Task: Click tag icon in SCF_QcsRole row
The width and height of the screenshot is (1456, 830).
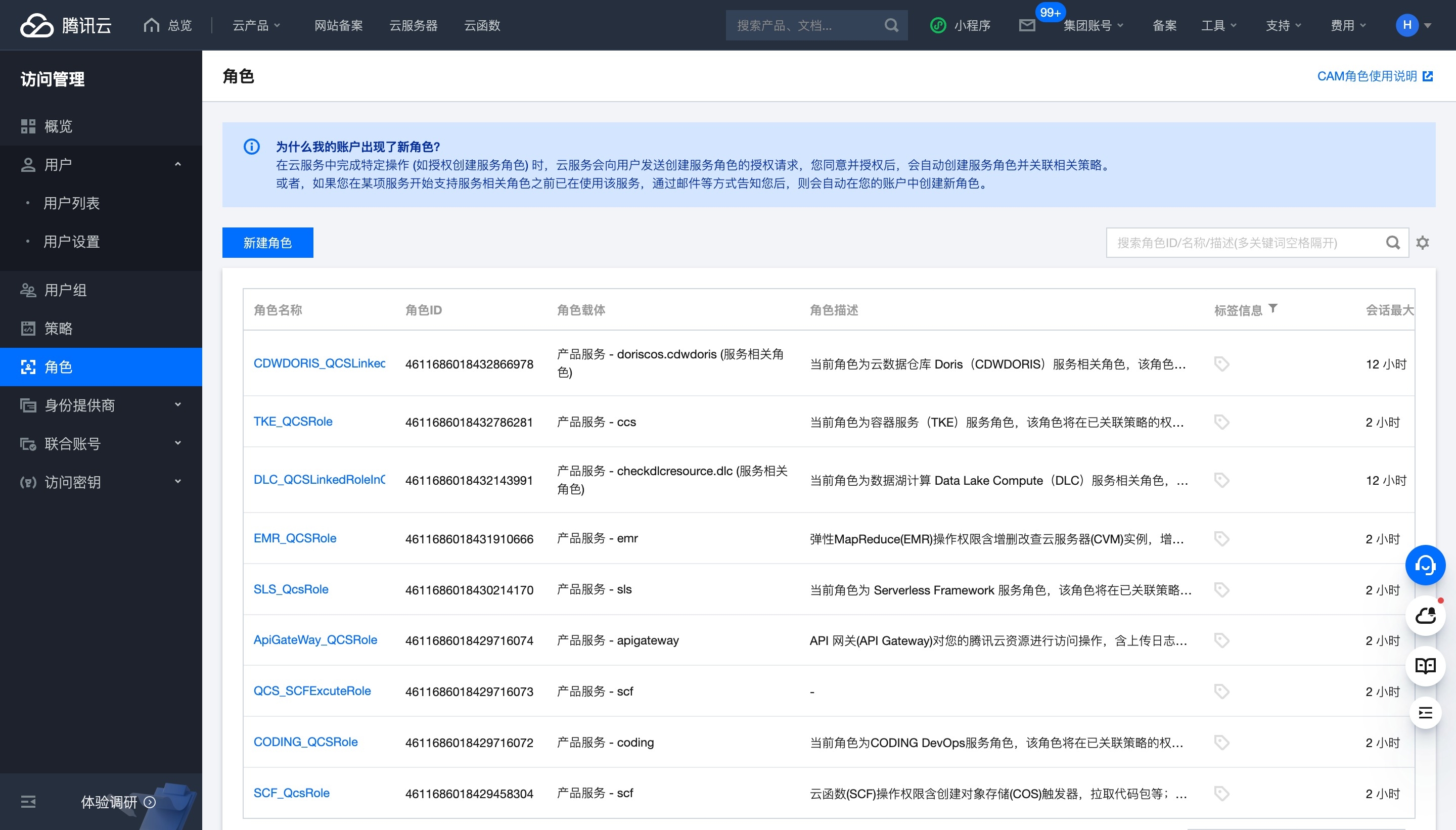Action: point(1221,794)
